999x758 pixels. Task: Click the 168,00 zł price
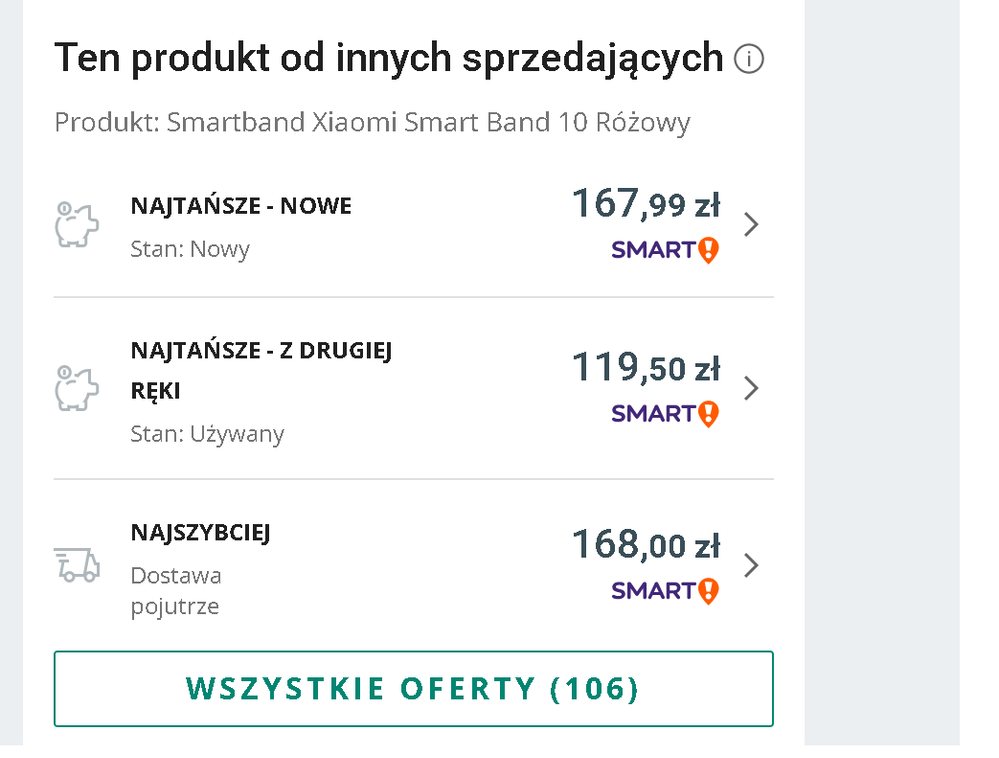click(645, 546)
